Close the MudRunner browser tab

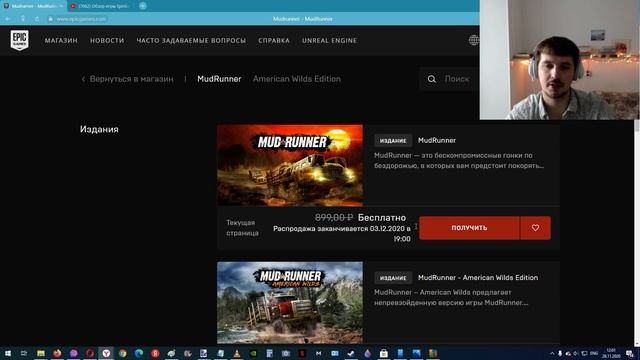(61, 6)
